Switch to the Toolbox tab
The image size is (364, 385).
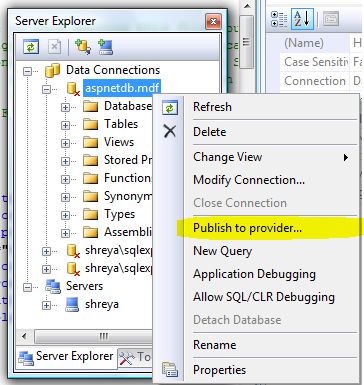pos(135,358)
